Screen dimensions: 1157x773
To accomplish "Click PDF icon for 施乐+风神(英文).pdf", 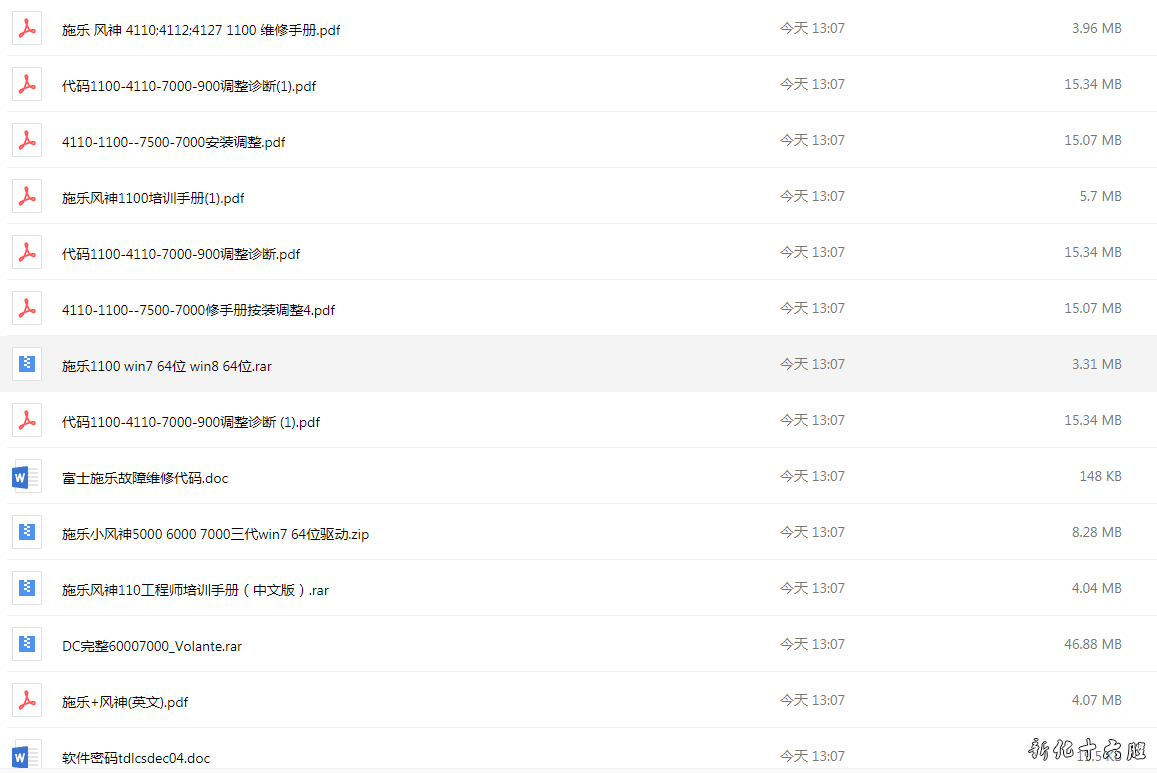I will coord(27,701).
